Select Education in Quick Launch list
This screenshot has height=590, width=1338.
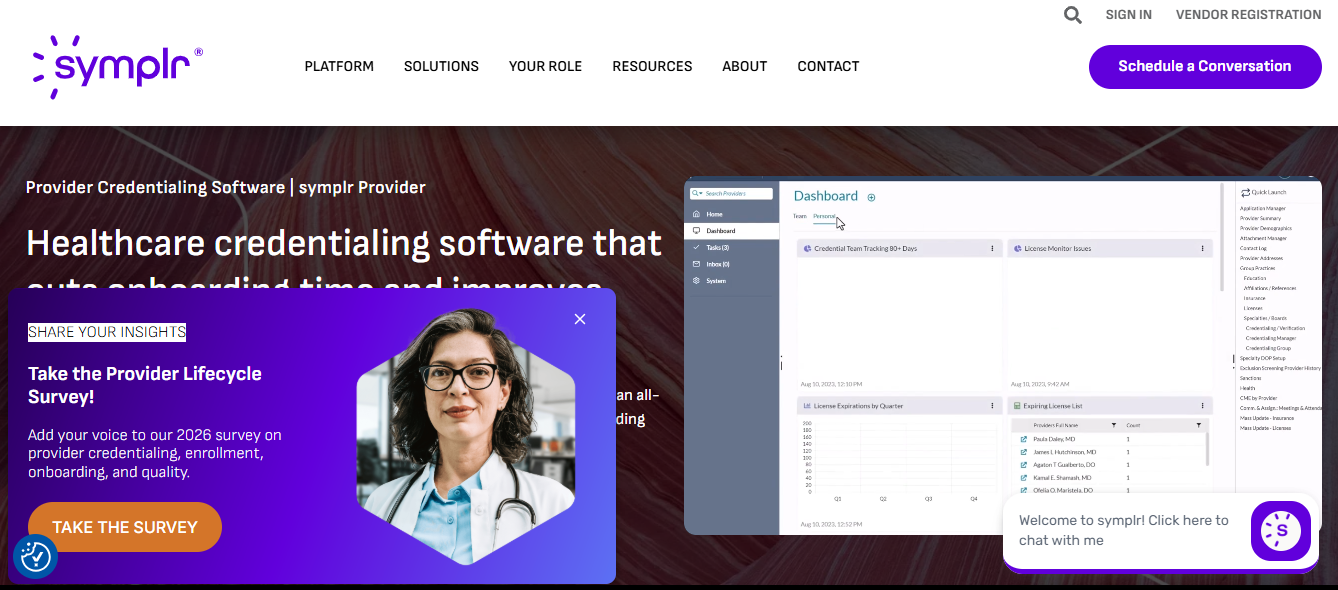(x=1255, y=278)
